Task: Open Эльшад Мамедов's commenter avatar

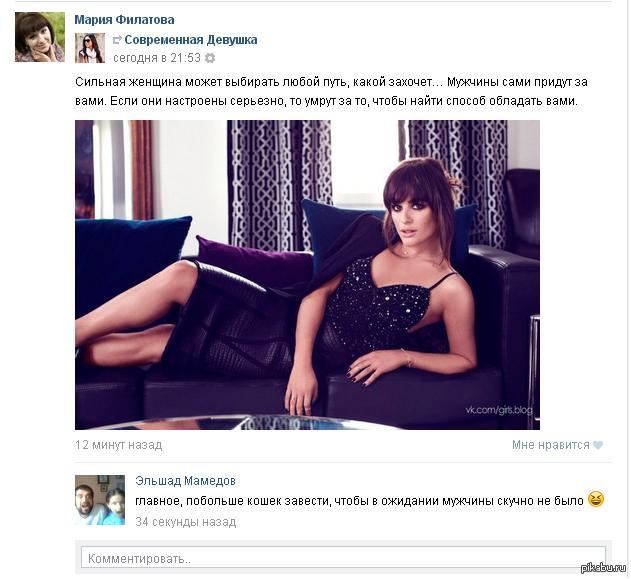Action: tap(100, 500)
